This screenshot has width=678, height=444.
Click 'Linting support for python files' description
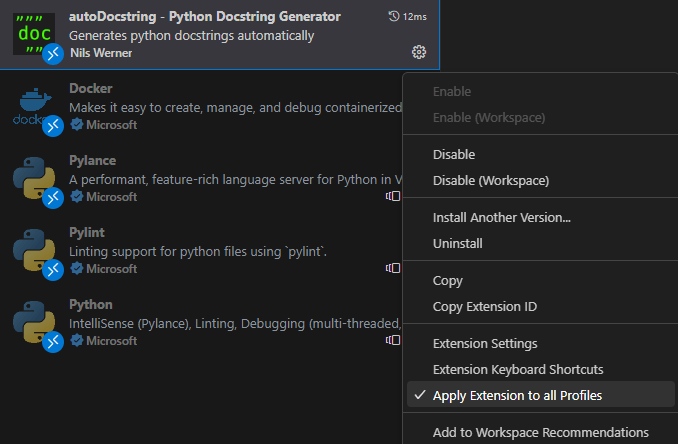point(198,251)
